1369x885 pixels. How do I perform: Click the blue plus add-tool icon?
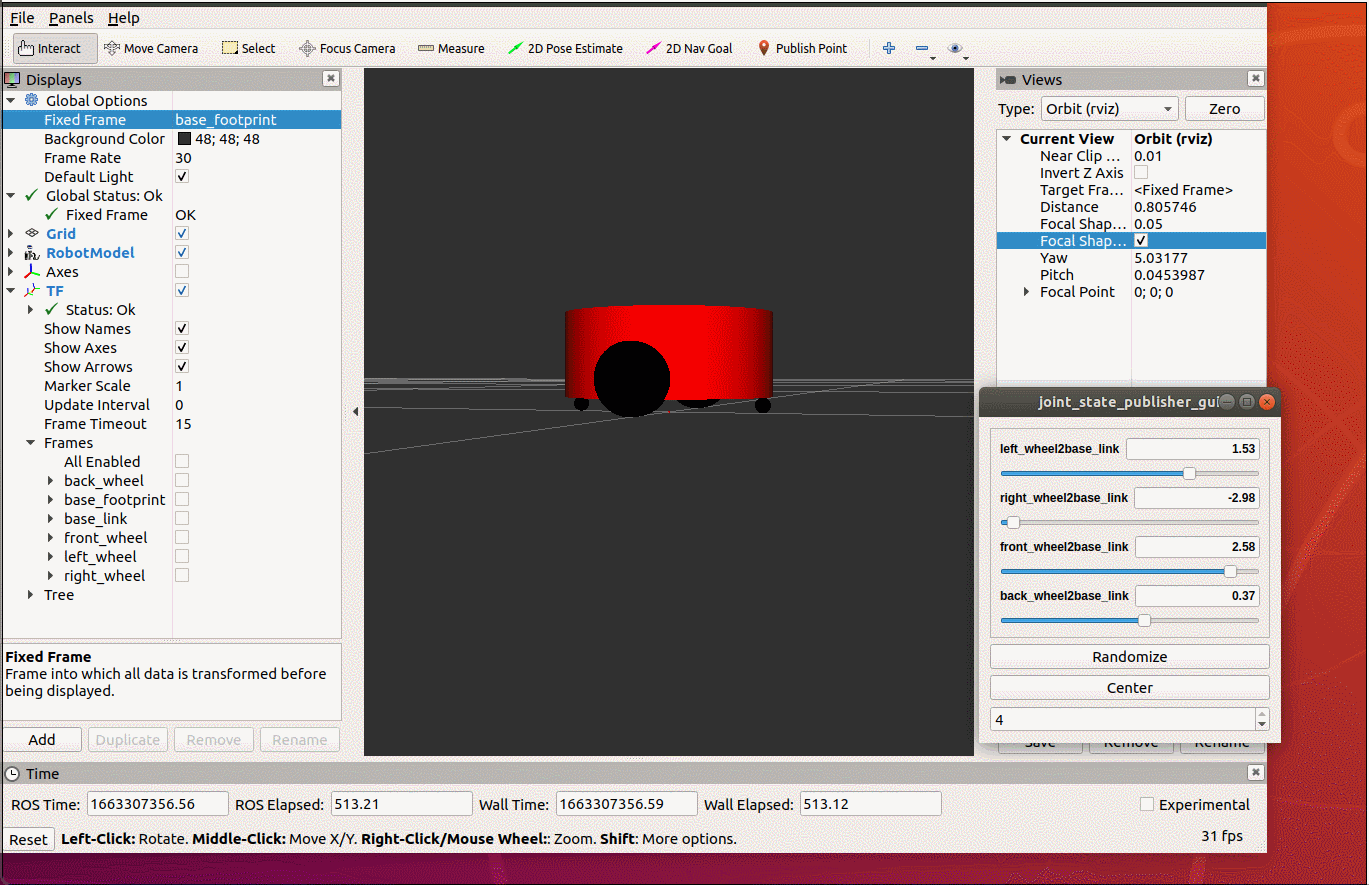point(889,48)
